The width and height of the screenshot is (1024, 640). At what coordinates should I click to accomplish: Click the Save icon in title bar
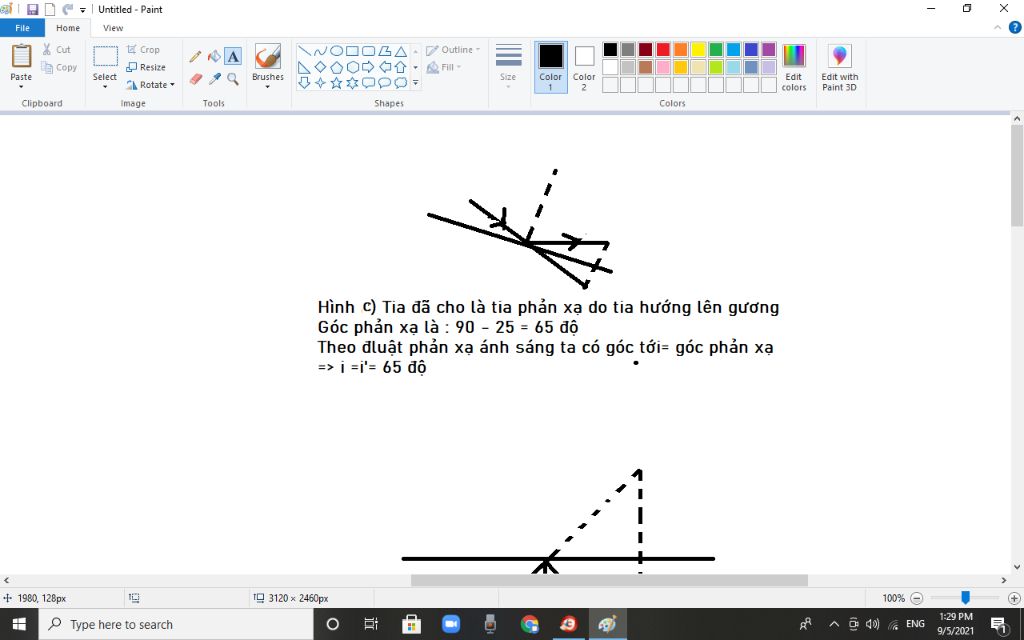coord(32,9)
